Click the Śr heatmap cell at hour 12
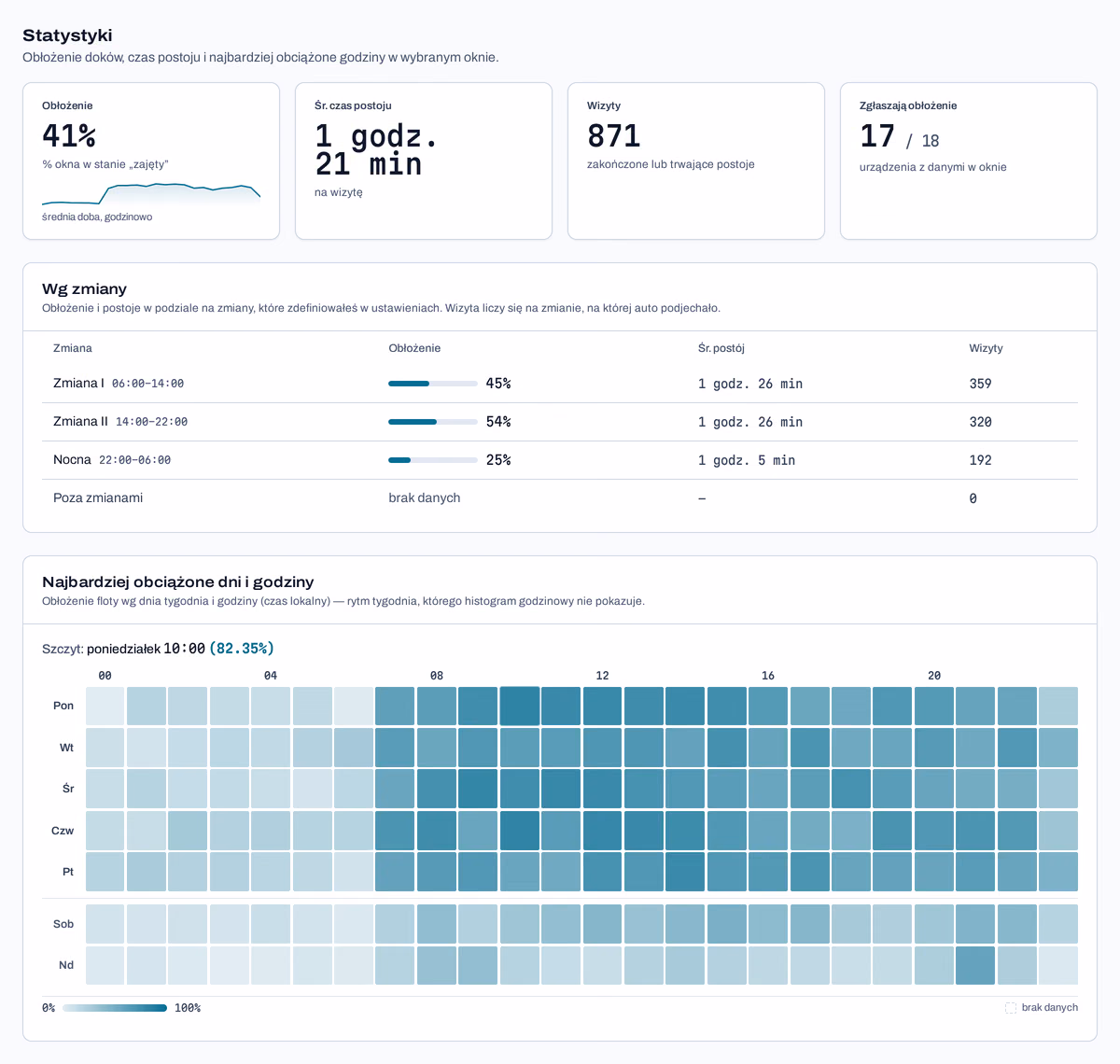 (603, 789)
